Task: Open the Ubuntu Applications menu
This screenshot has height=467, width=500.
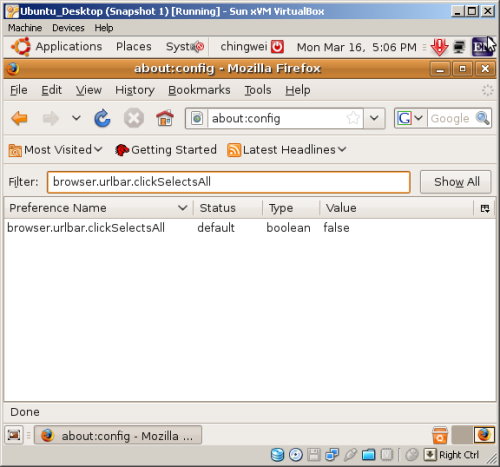Action: [69, 46]
